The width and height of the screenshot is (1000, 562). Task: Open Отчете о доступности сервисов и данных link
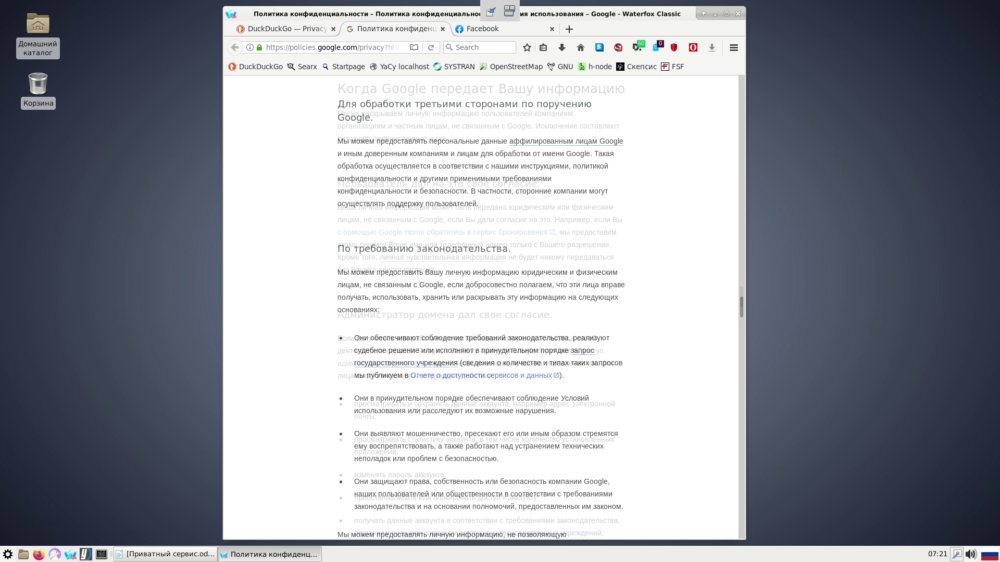tap(485, 375)
